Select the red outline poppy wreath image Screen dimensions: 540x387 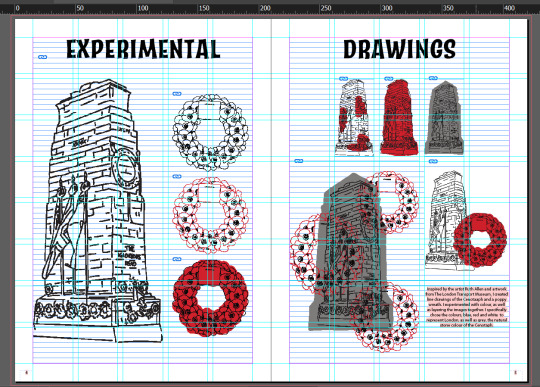point(210,215)
